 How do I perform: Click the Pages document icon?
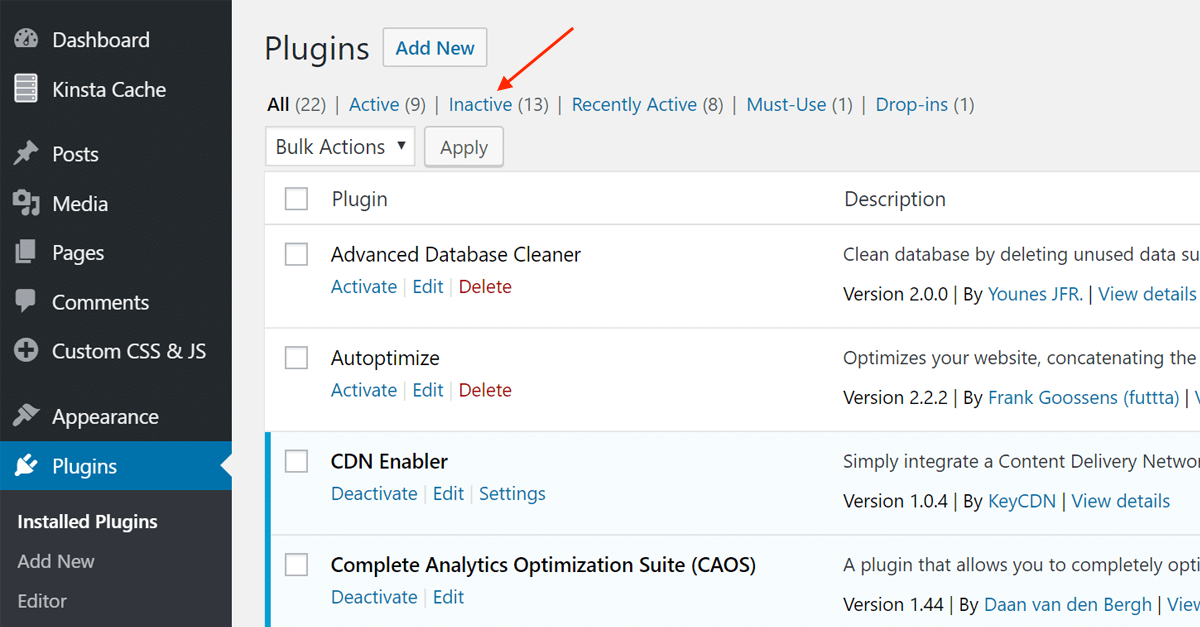tap(26, 253)
